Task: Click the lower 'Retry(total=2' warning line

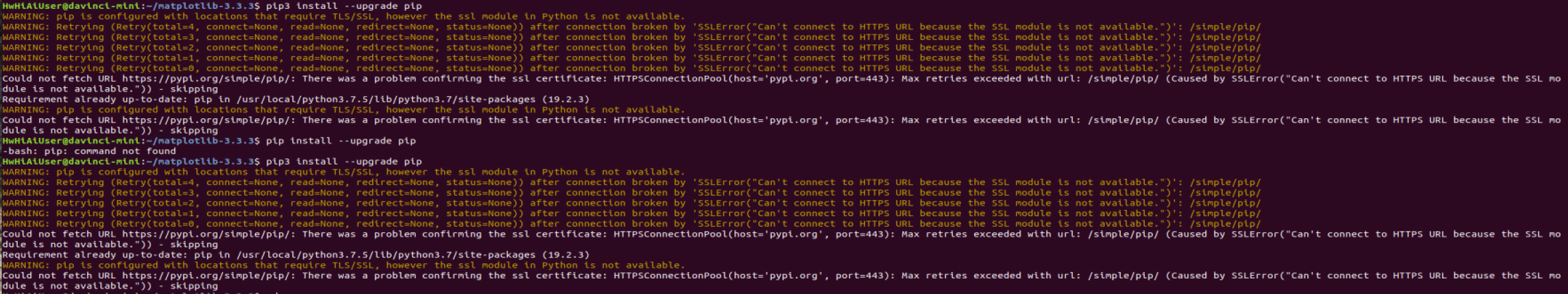Action: (x=631, y=202)
